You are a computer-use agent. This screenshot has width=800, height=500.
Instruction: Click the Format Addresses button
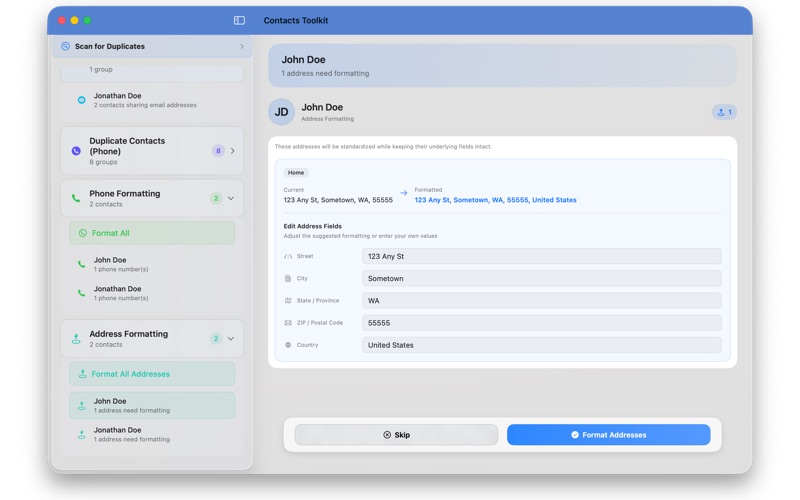pos(609,435)
